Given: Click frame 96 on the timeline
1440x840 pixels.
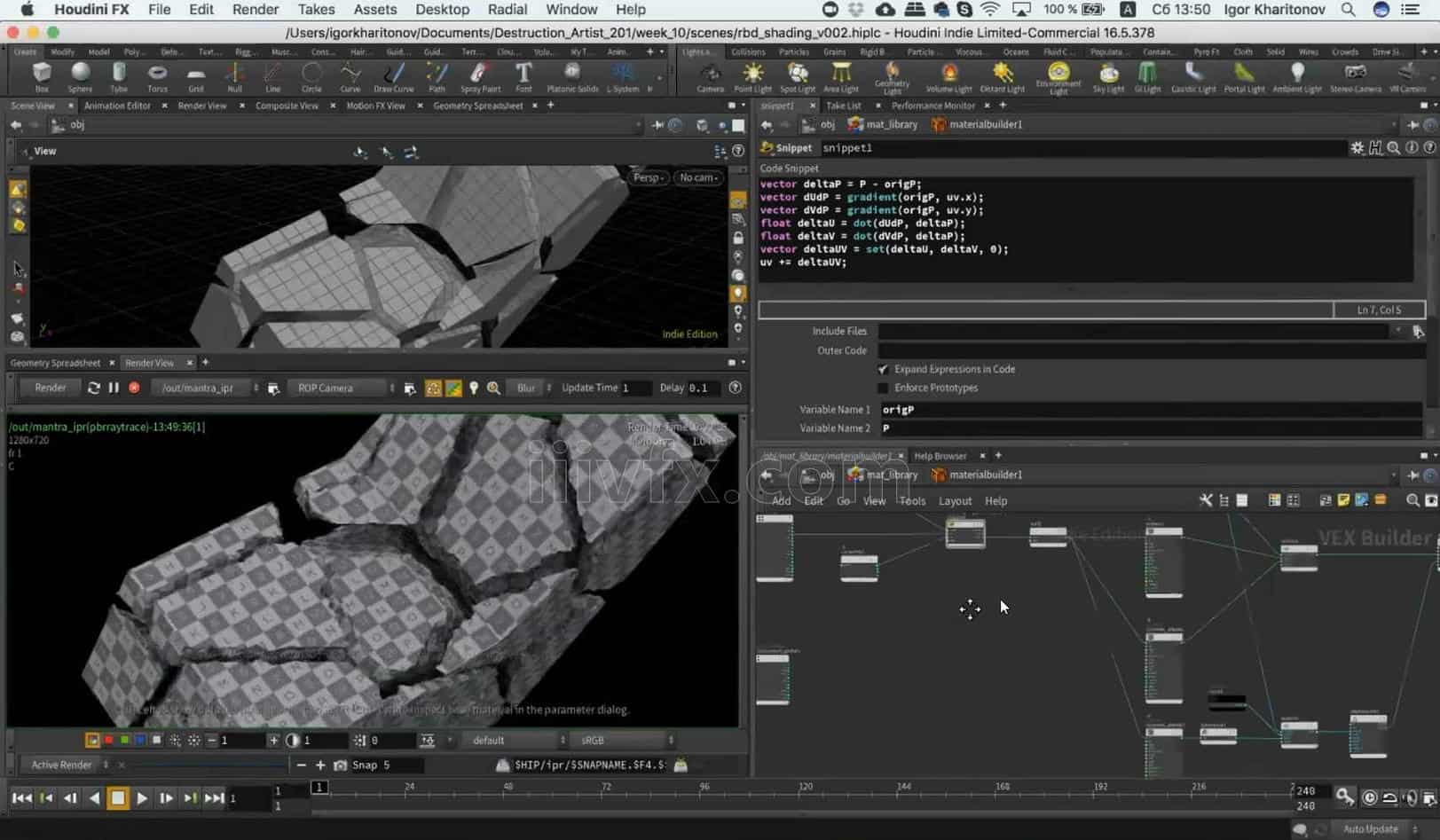Looking at the screenshot, I should point(704,788).
